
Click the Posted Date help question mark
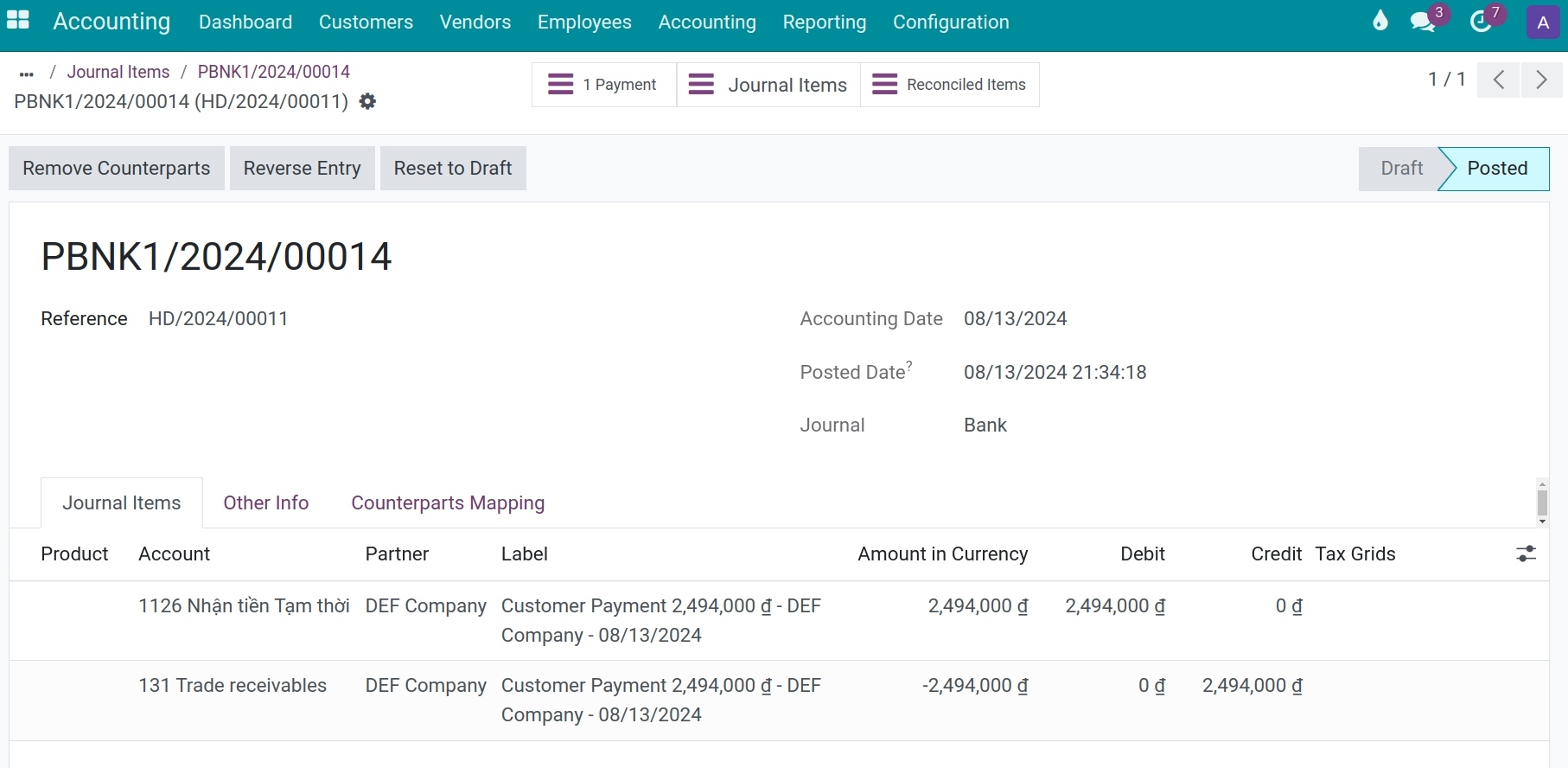click(909, 365)
